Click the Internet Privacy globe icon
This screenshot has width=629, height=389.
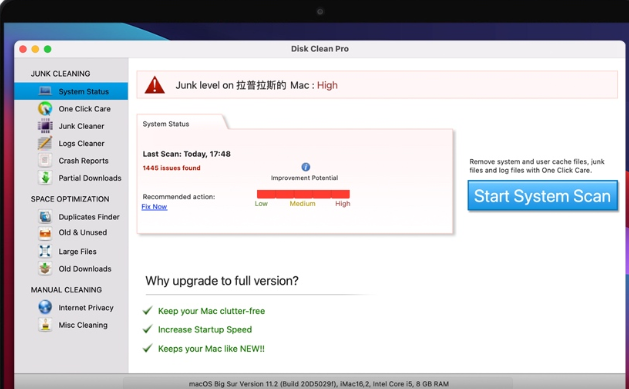45,307
